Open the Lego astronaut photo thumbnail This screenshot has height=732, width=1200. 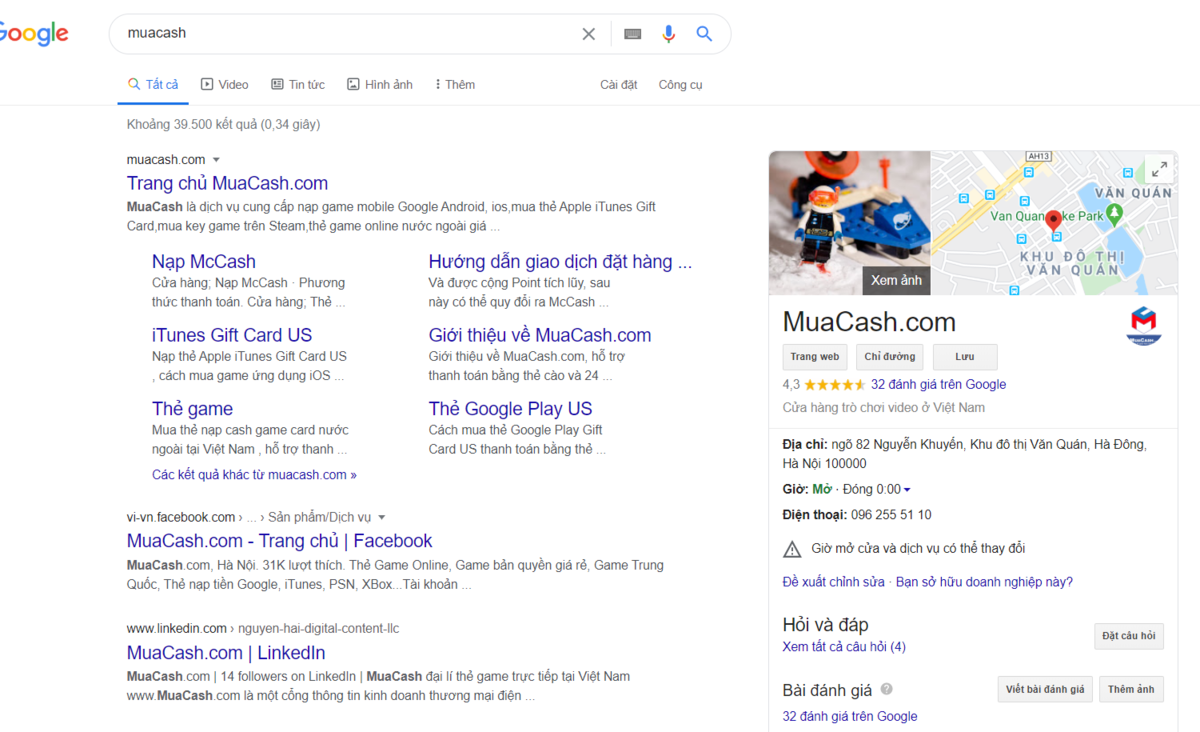850,223
